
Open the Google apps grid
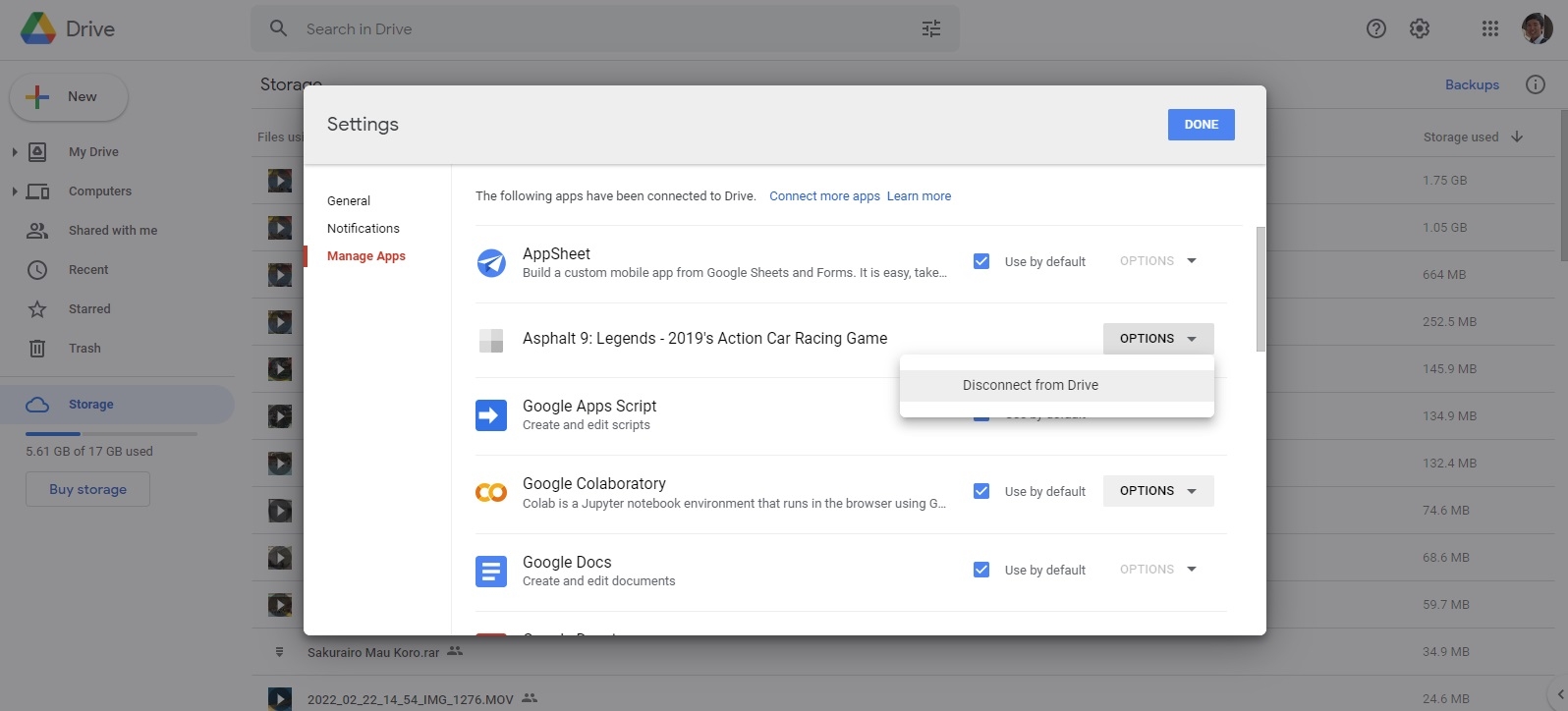[1490, 28]
